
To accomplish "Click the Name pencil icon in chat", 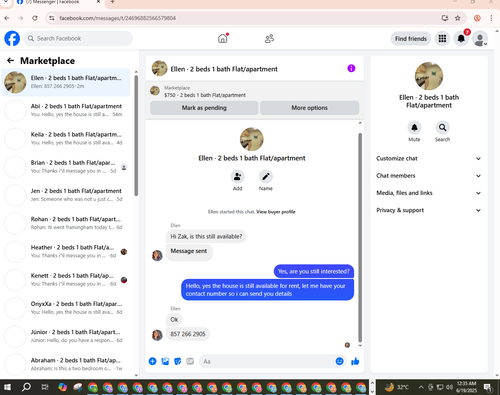I will point(266,176).
